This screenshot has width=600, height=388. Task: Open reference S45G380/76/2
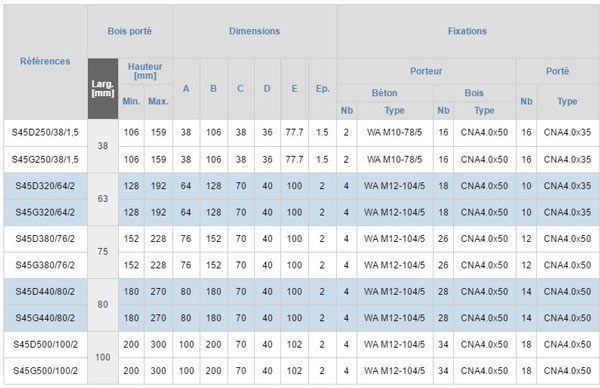[45, 265]
